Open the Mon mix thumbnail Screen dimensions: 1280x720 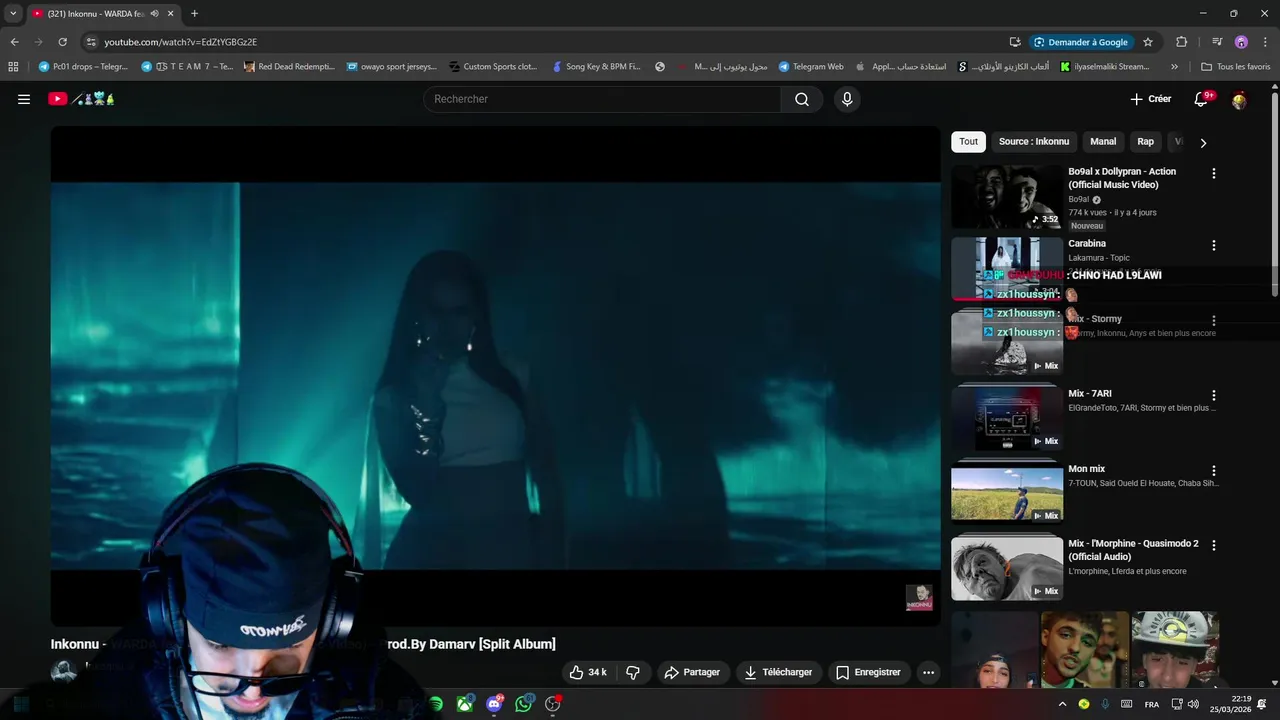(x=1007, y=491)
